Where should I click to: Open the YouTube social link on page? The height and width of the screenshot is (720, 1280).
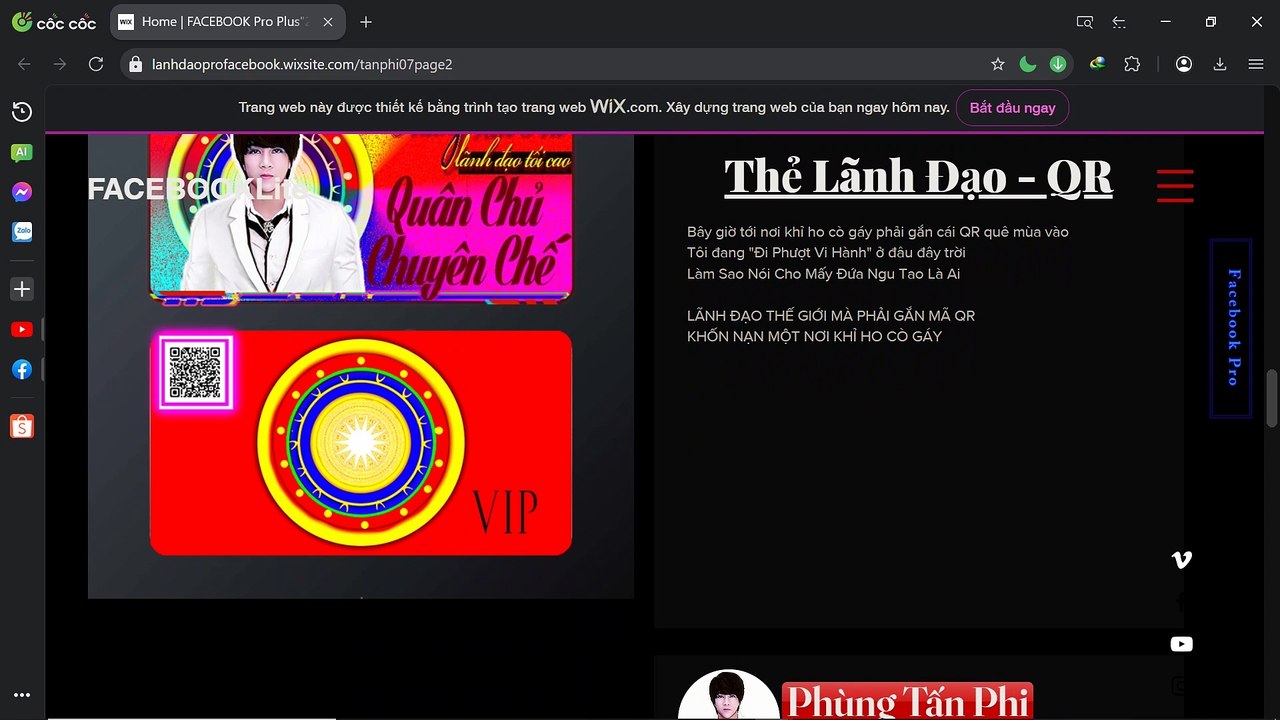[1182, 644]
